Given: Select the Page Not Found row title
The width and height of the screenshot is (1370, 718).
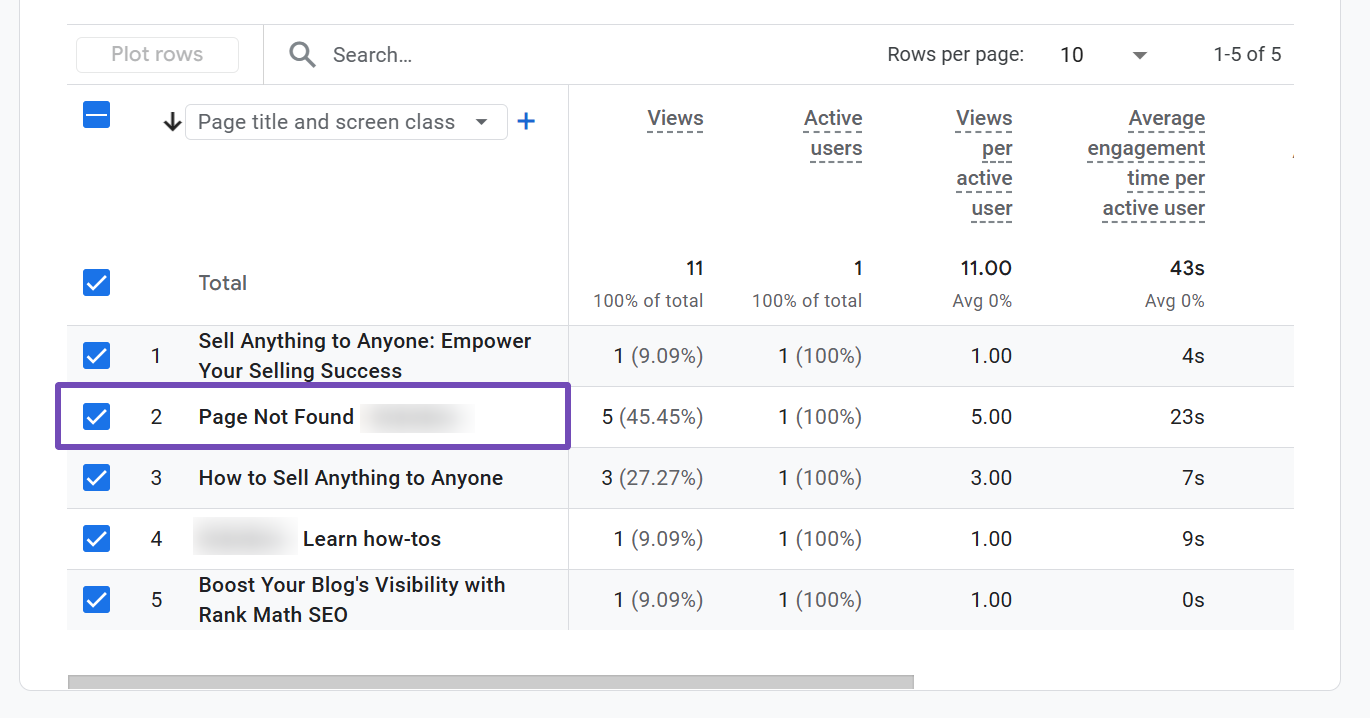Looking at the screenshot, I should click(x=276, y=417).
